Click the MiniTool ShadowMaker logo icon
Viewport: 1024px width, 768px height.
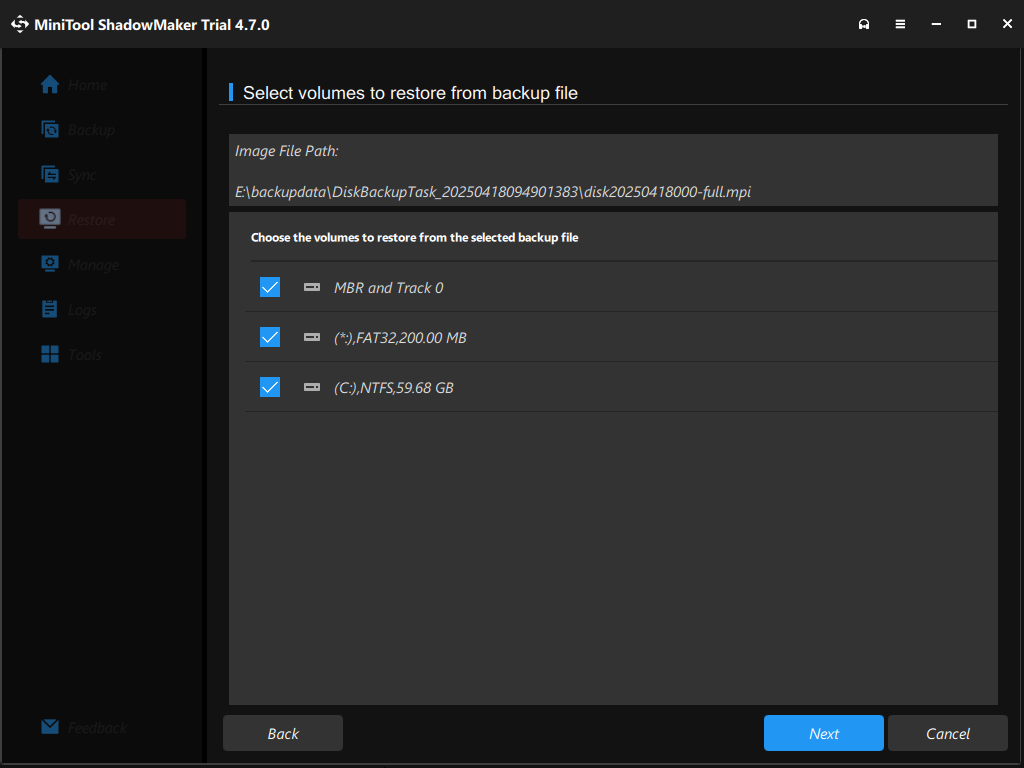20,24
